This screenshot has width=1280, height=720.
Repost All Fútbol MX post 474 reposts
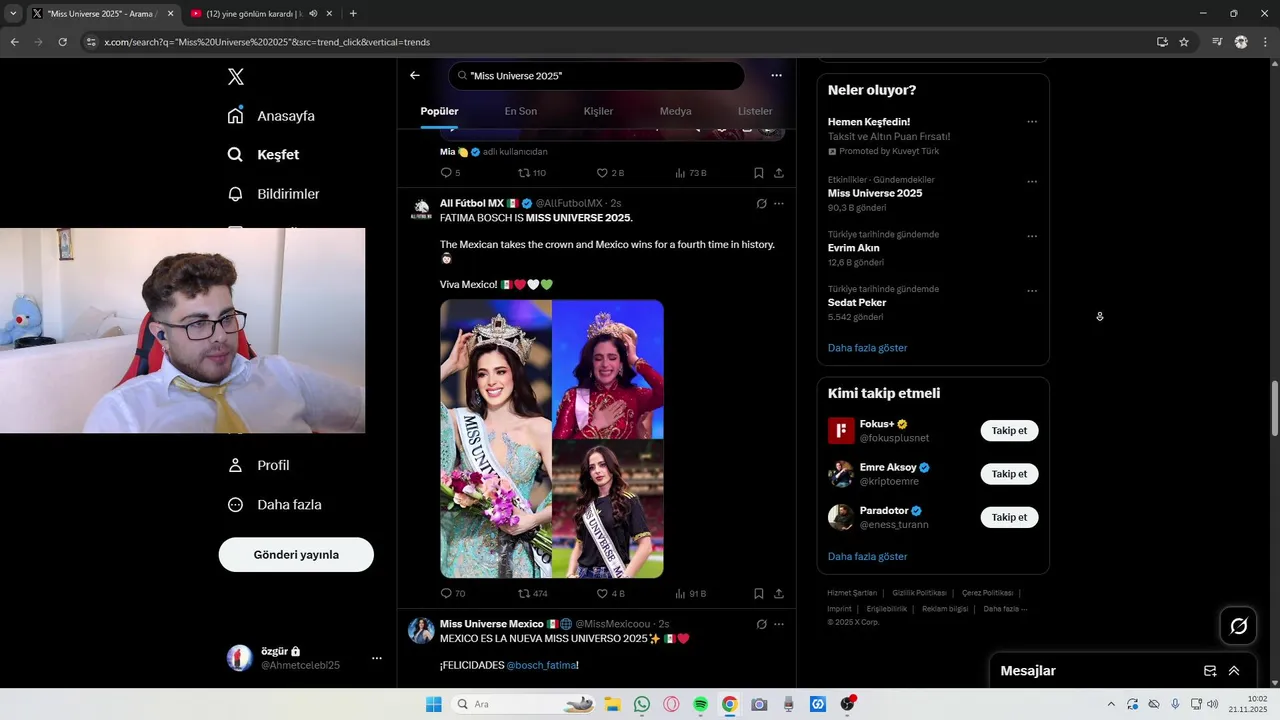[x=532, y=593]
